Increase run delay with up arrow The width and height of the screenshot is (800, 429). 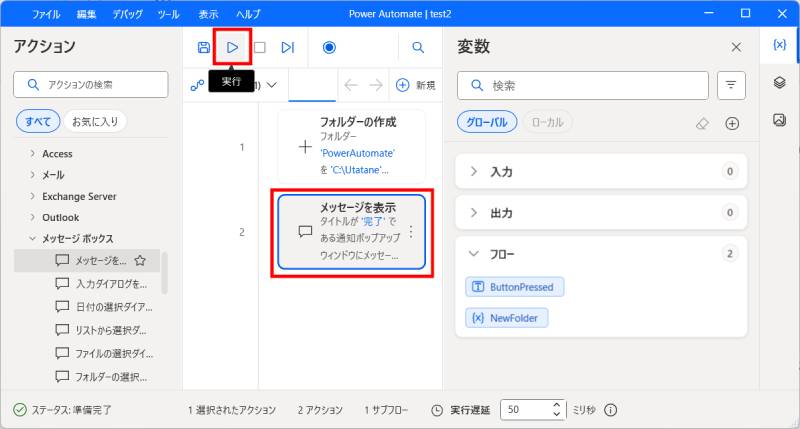coord(557,405)
